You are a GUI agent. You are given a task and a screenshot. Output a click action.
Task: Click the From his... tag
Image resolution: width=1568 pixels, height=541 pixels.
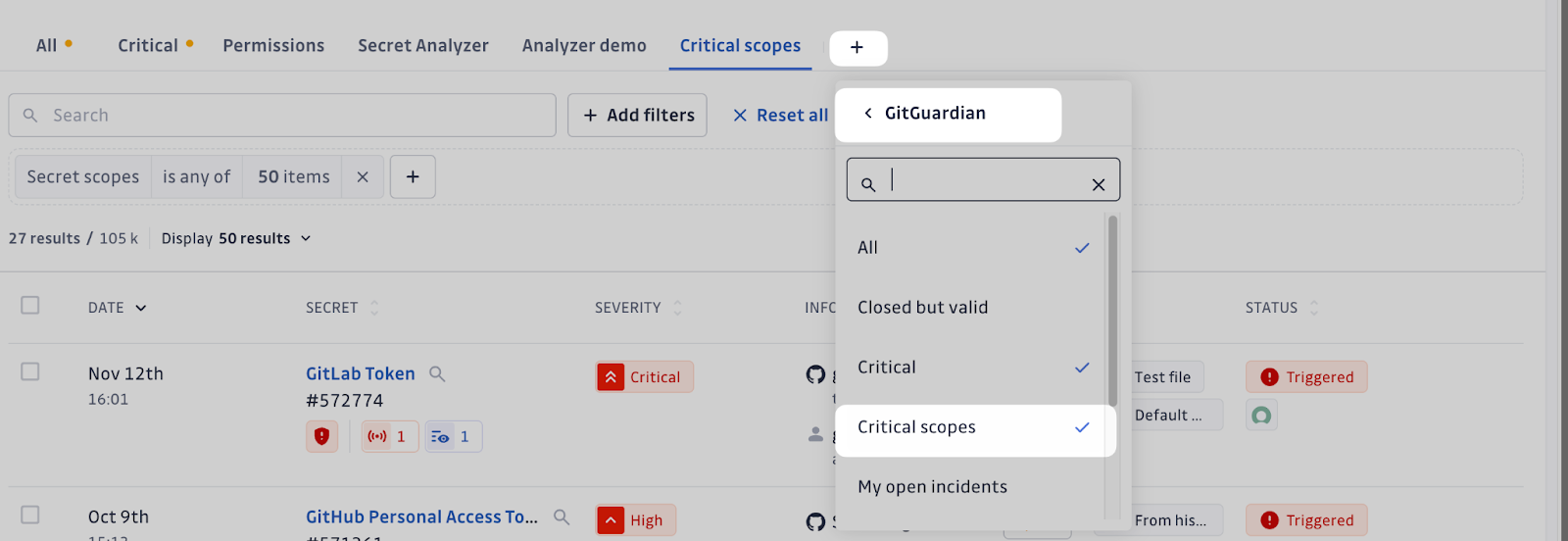[1170, 520]
